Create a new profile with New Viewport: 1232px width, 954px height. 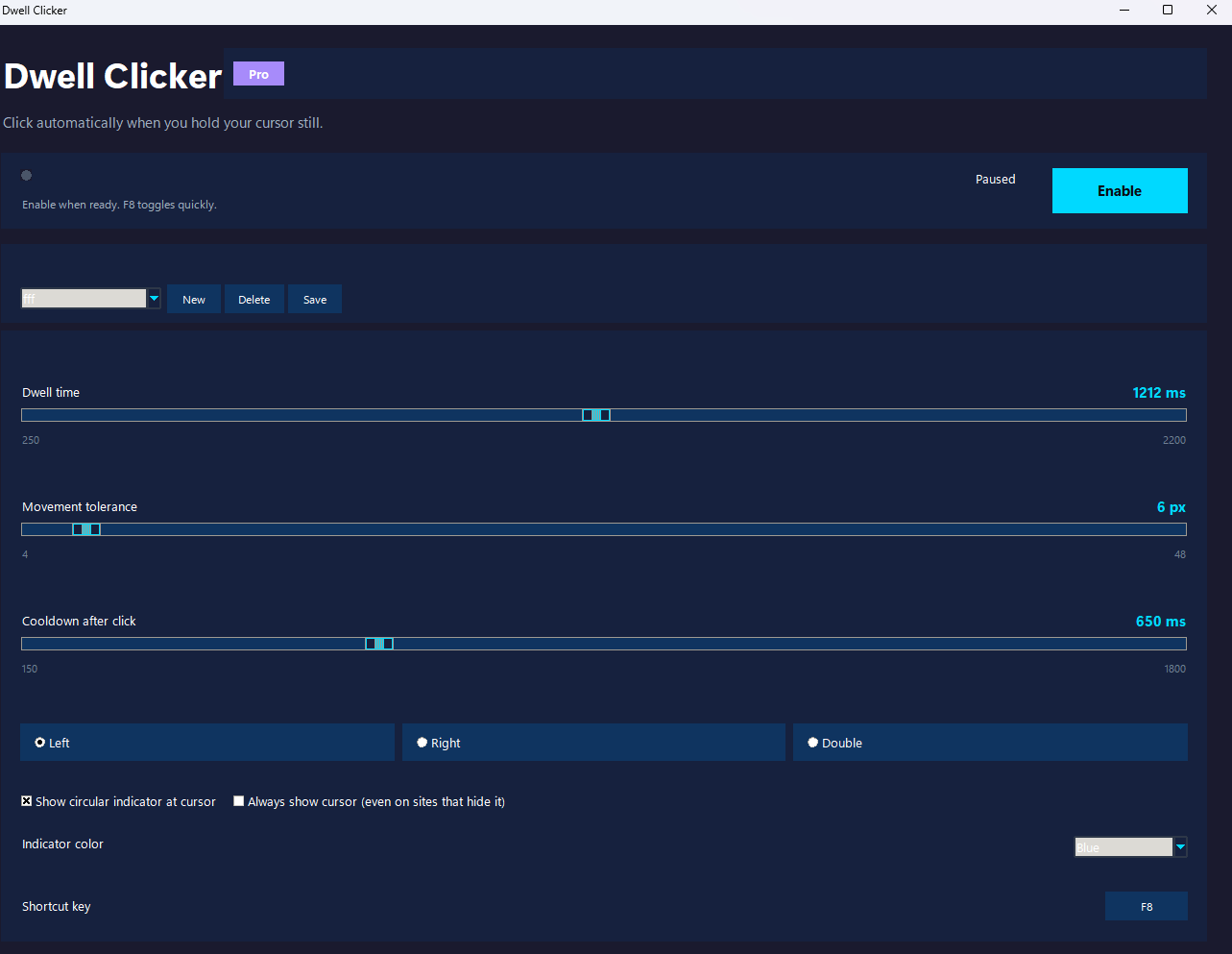(x=194, y=300)
